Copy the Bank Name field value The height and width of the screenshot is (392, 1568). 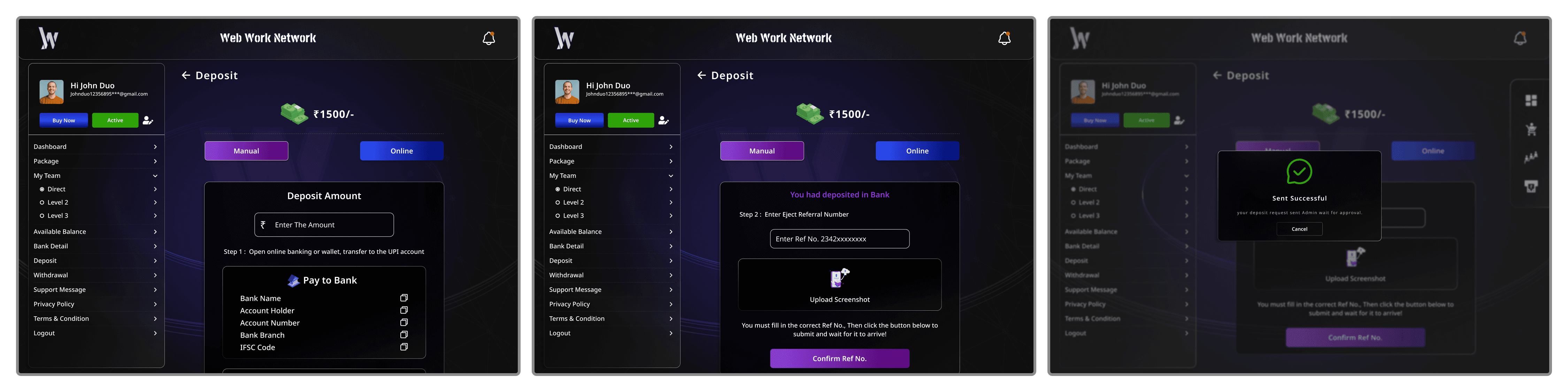pos(403,298)
